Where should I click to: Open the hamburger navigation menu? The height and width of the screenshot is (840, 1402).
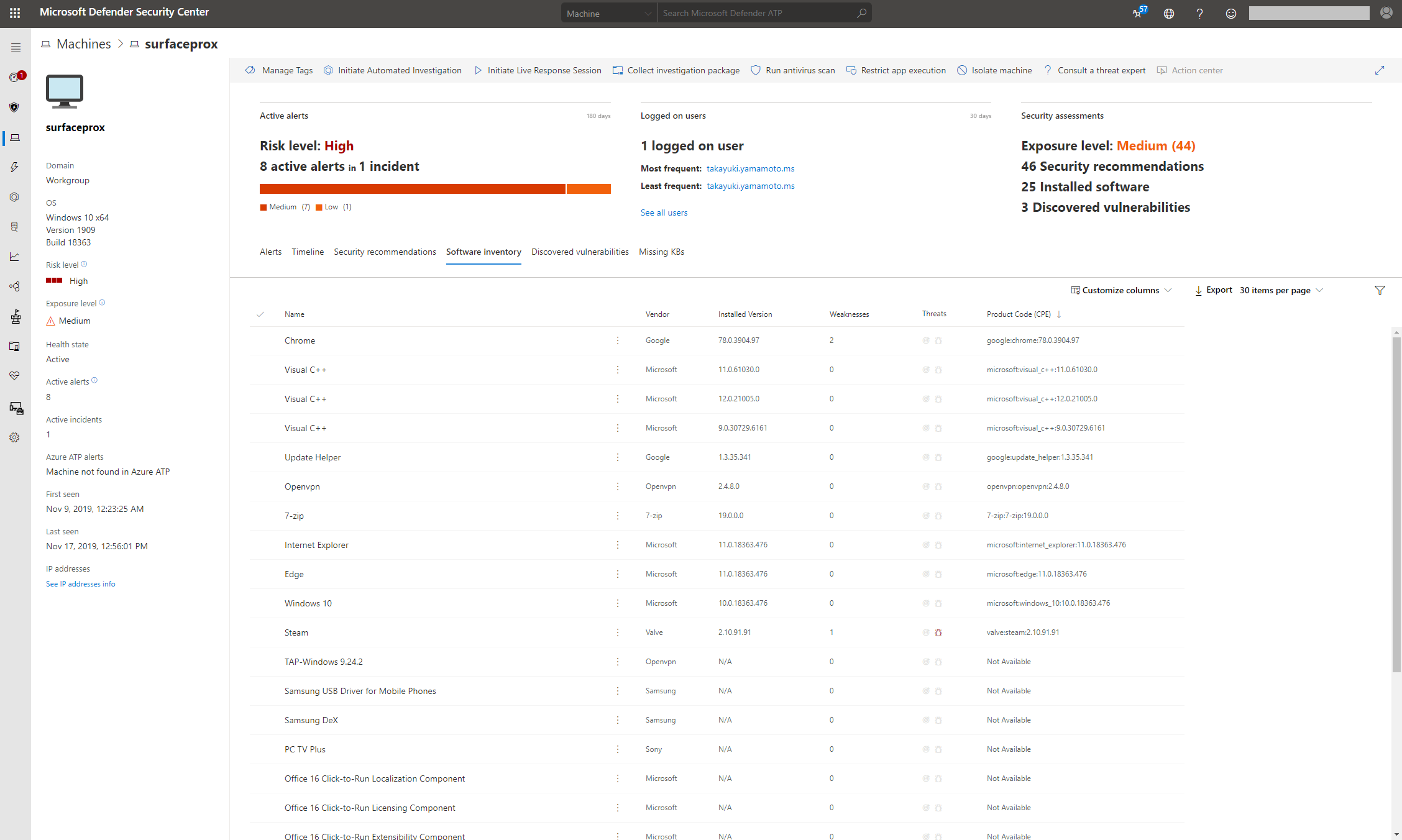pos(16,48)
